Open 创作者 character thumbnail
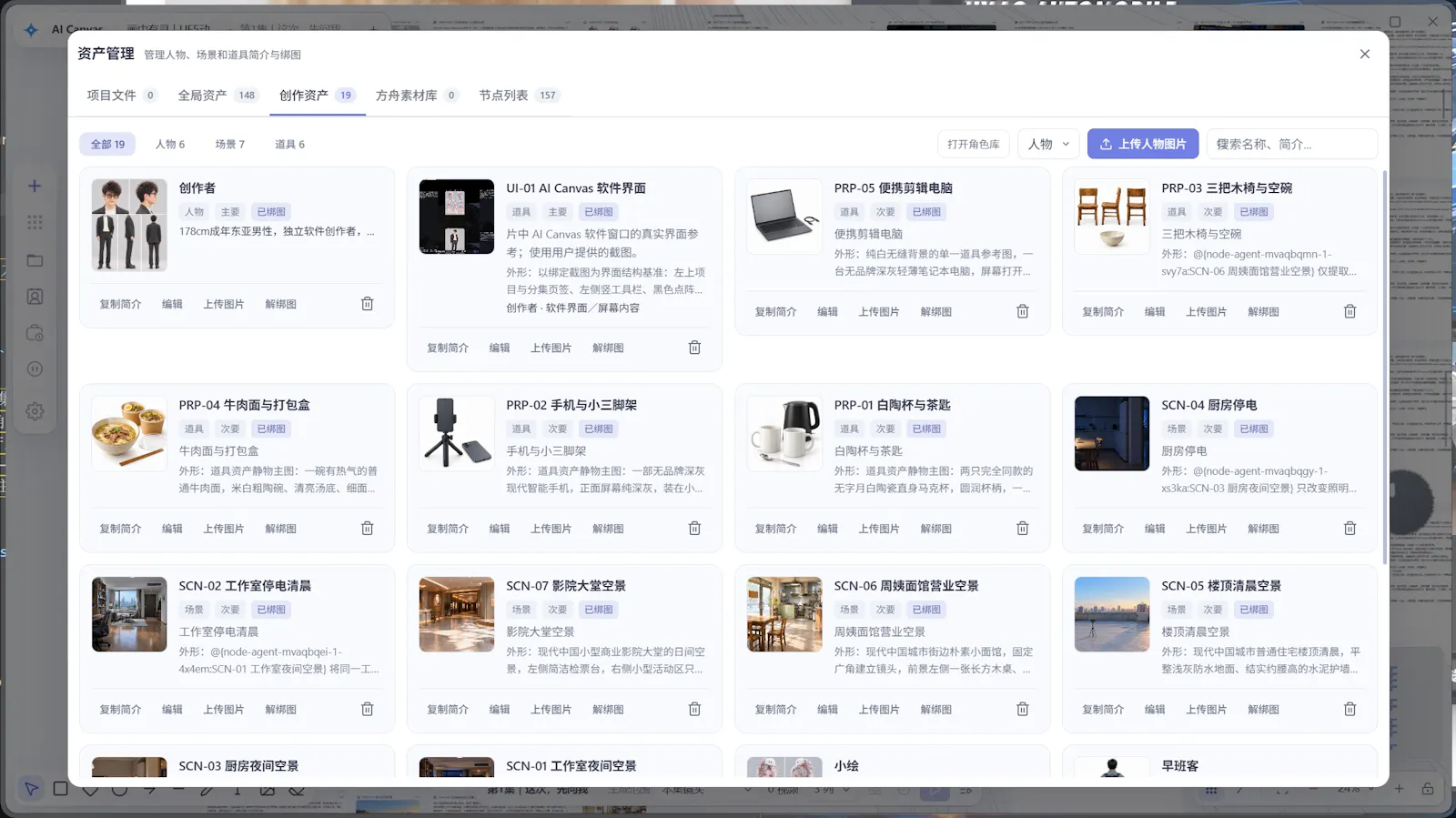1456x818 pixels. (129, 225)
